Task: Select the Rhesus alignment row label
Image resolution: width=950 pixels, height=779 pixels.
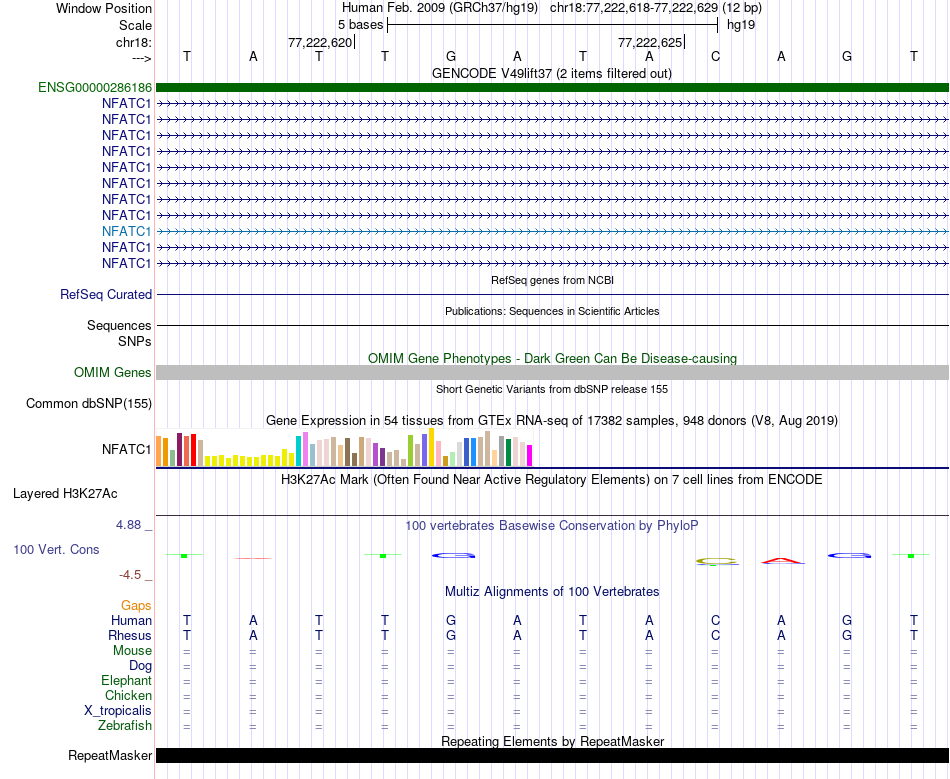Action: [x=130, y=635]
